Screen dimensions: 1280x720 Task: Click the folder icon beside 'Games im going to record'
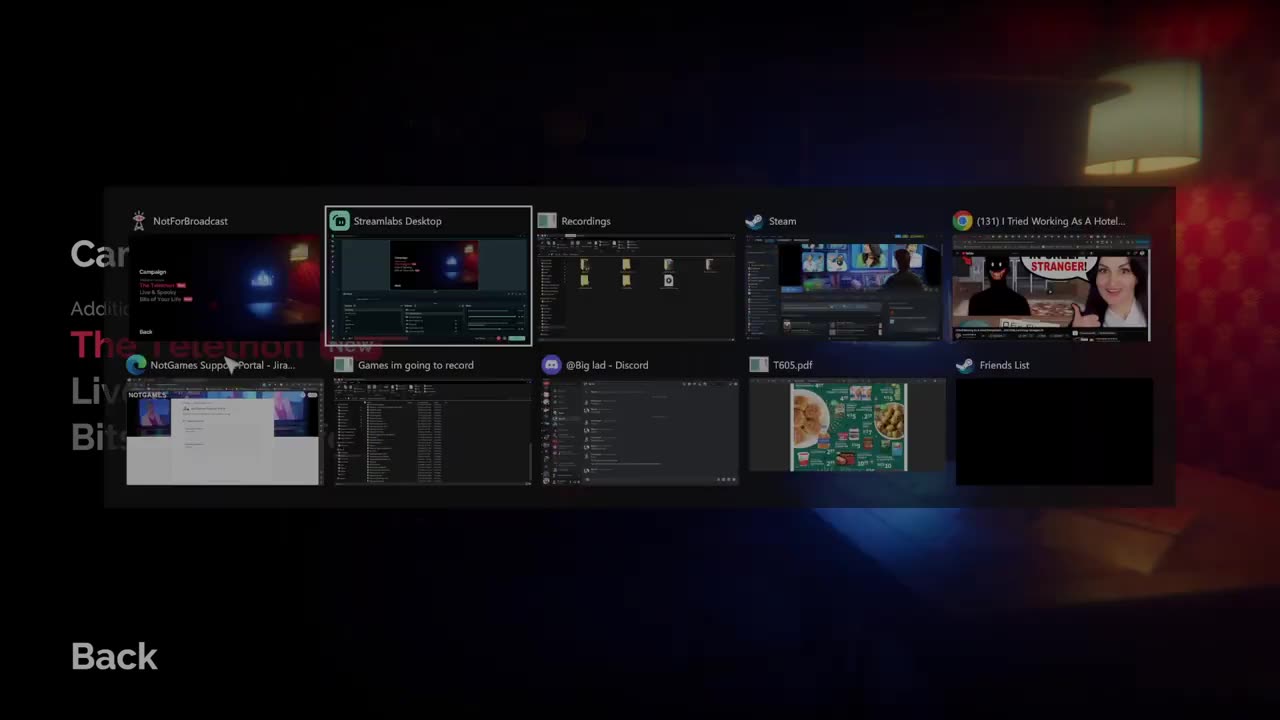point(343,365)
